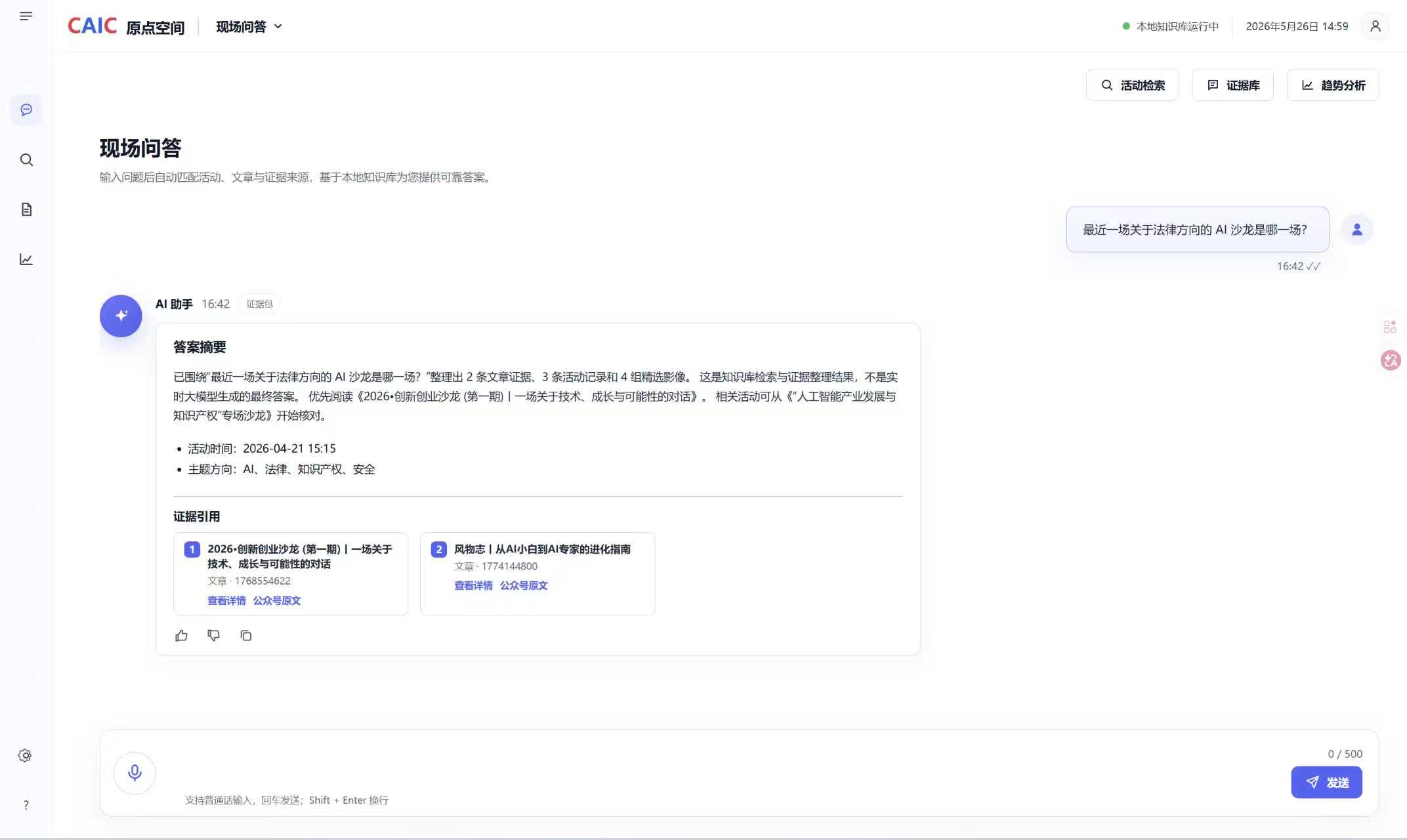Image resolution: width=1407 pixels, height=840 pixels.
Task: Open the document icon in left sidebar
Action: pos(26,209)
